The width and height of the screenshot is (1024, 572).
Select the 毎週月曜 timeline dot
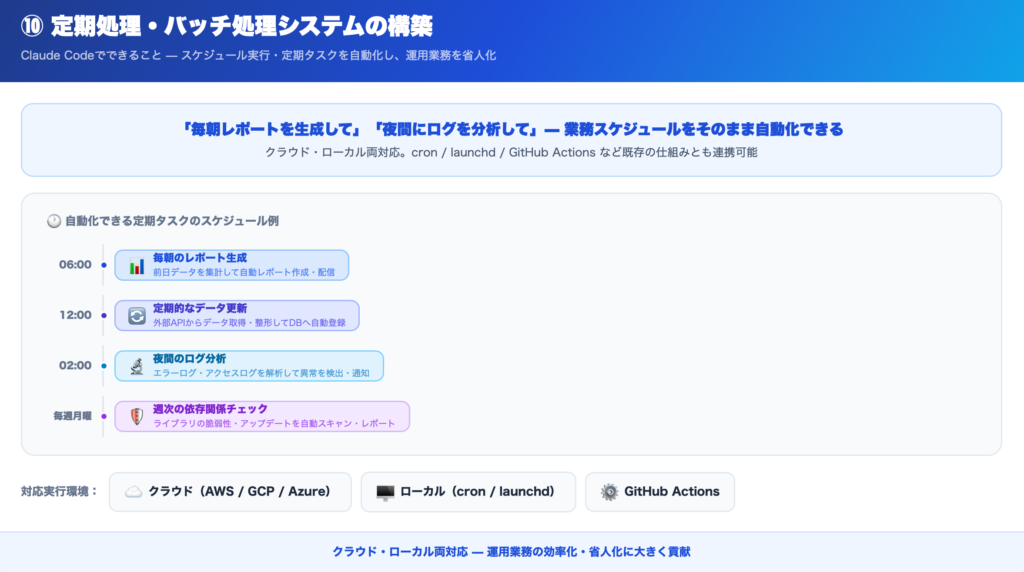103,416
